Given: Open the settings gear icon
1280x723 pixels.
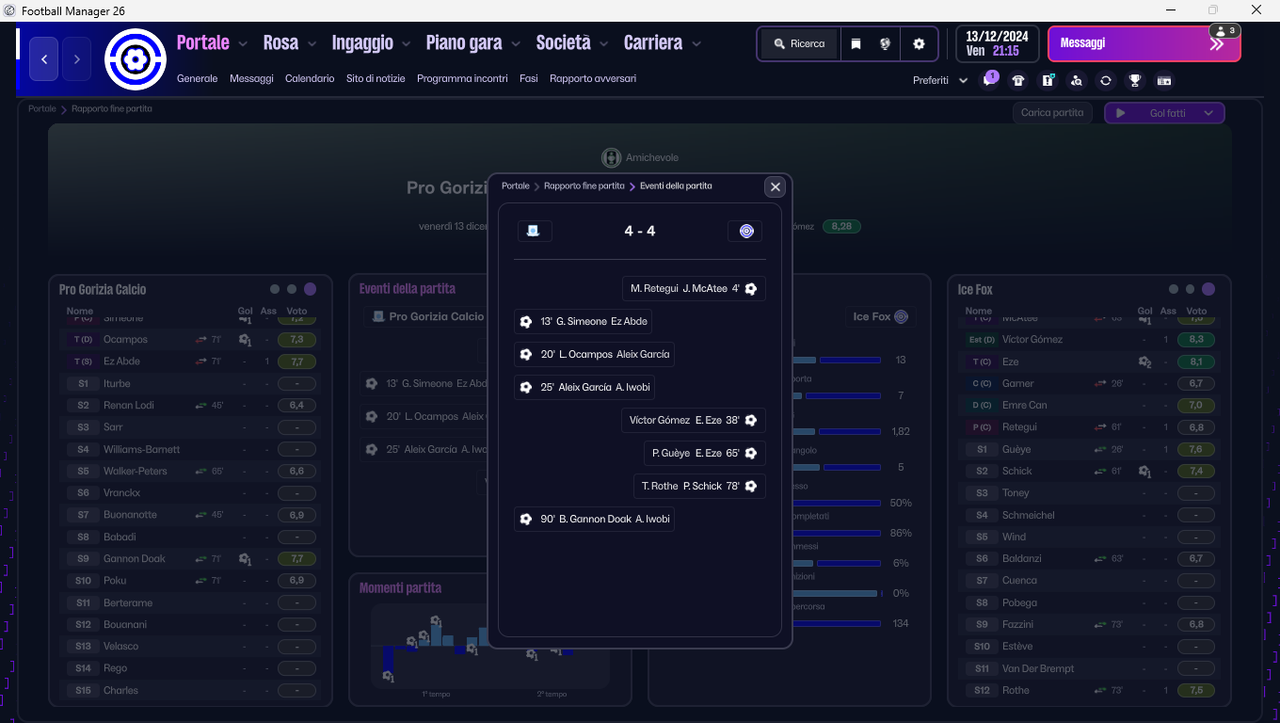Looking at the screenshot, I should click(x=919, y=44).
